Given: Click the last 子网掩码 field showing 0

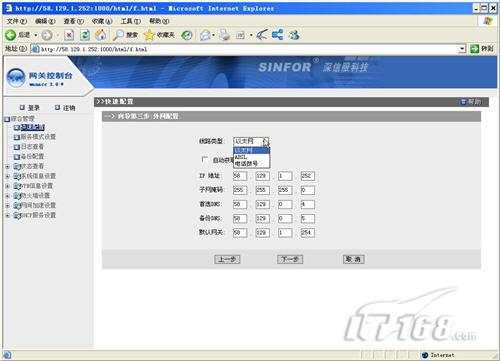Looking at the screenshot, I should [308, 190].
